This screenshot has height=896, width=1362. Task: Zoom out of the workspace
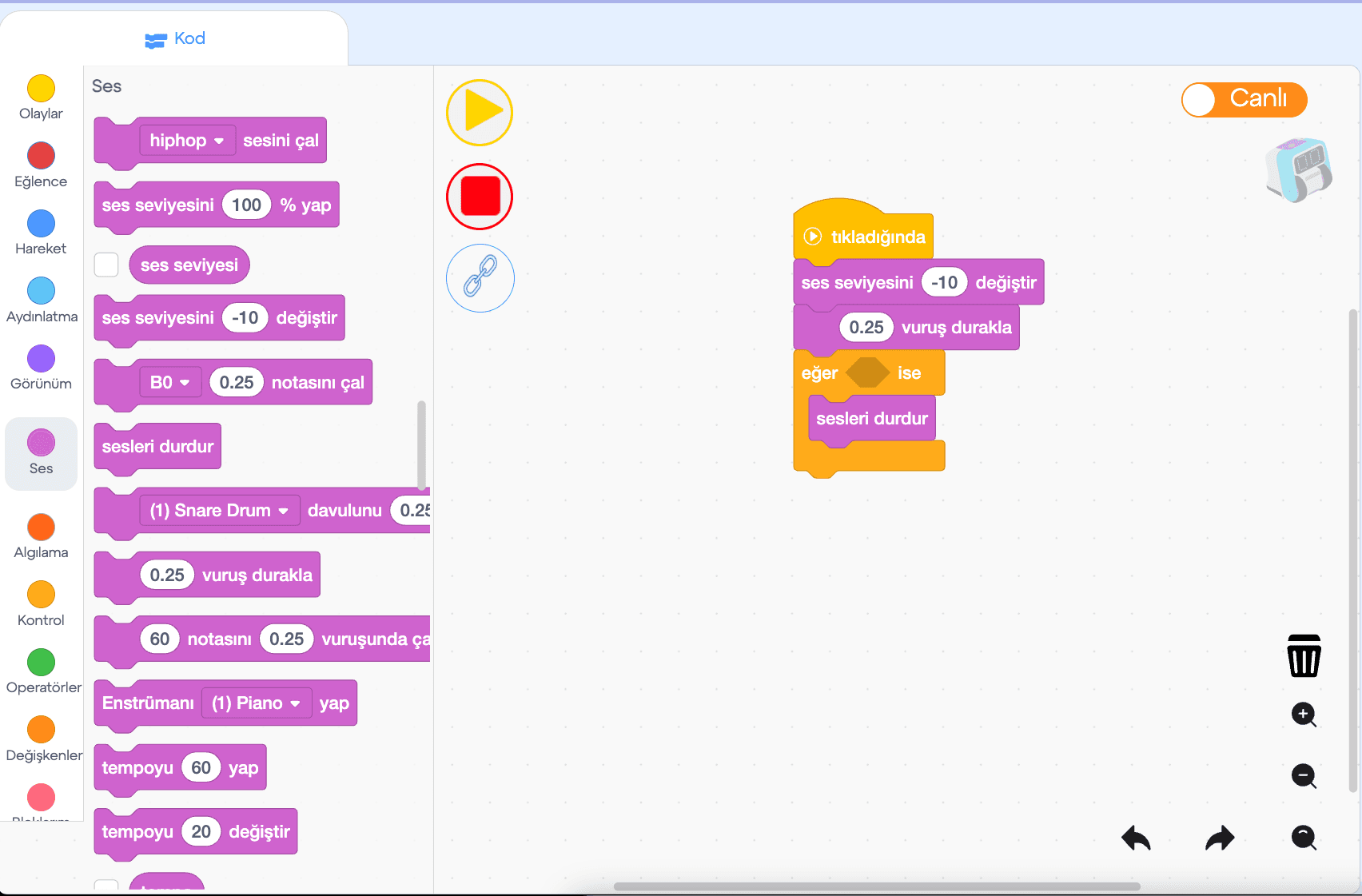click(1304, 775)
